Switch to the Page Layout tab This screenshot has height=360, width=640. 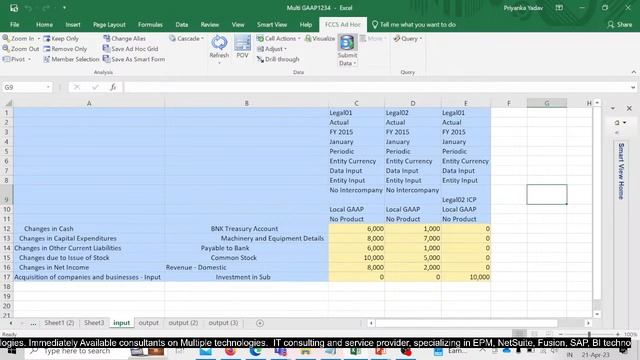(x=109, y=24)
